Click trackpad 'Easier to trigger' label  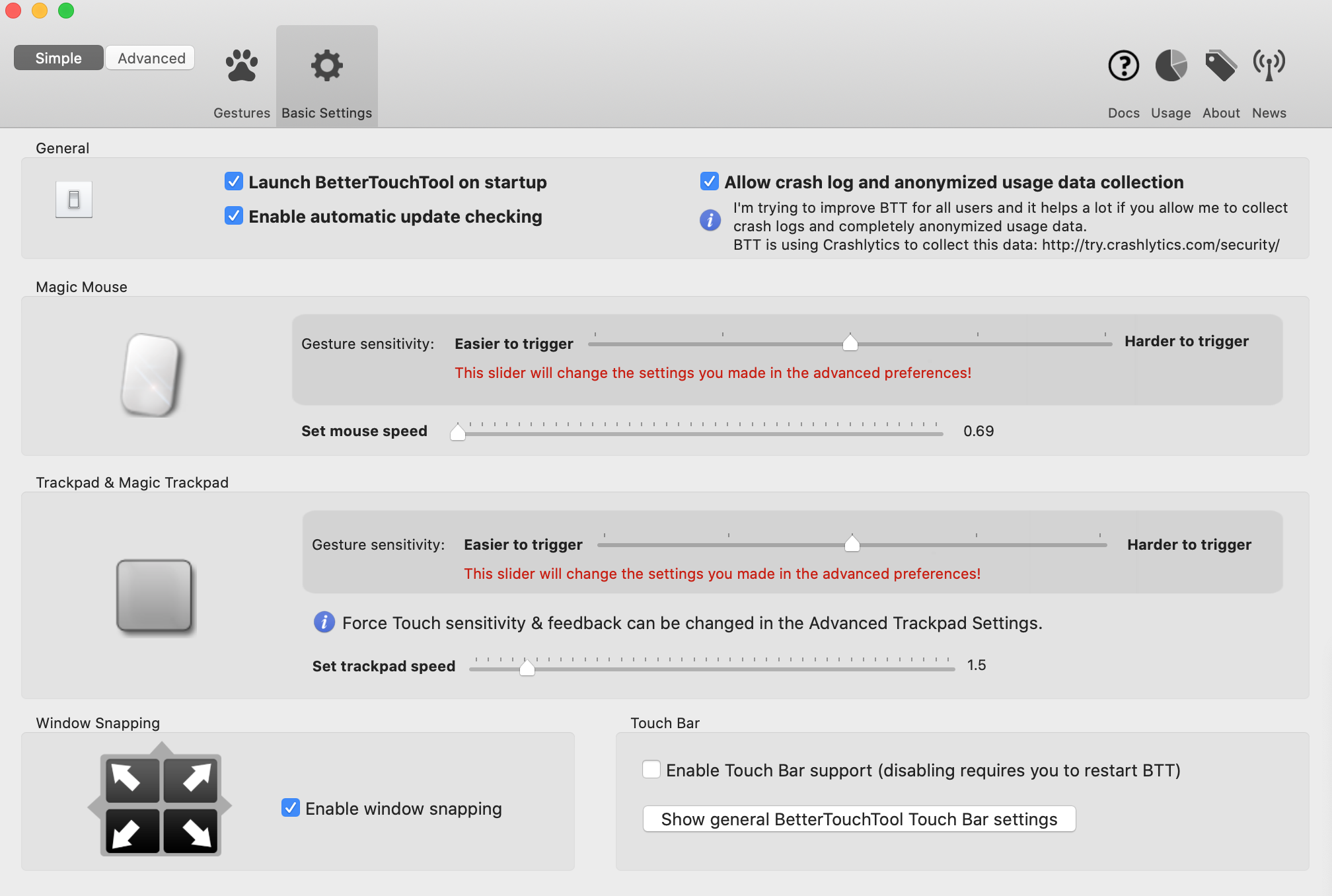point(523,544)
